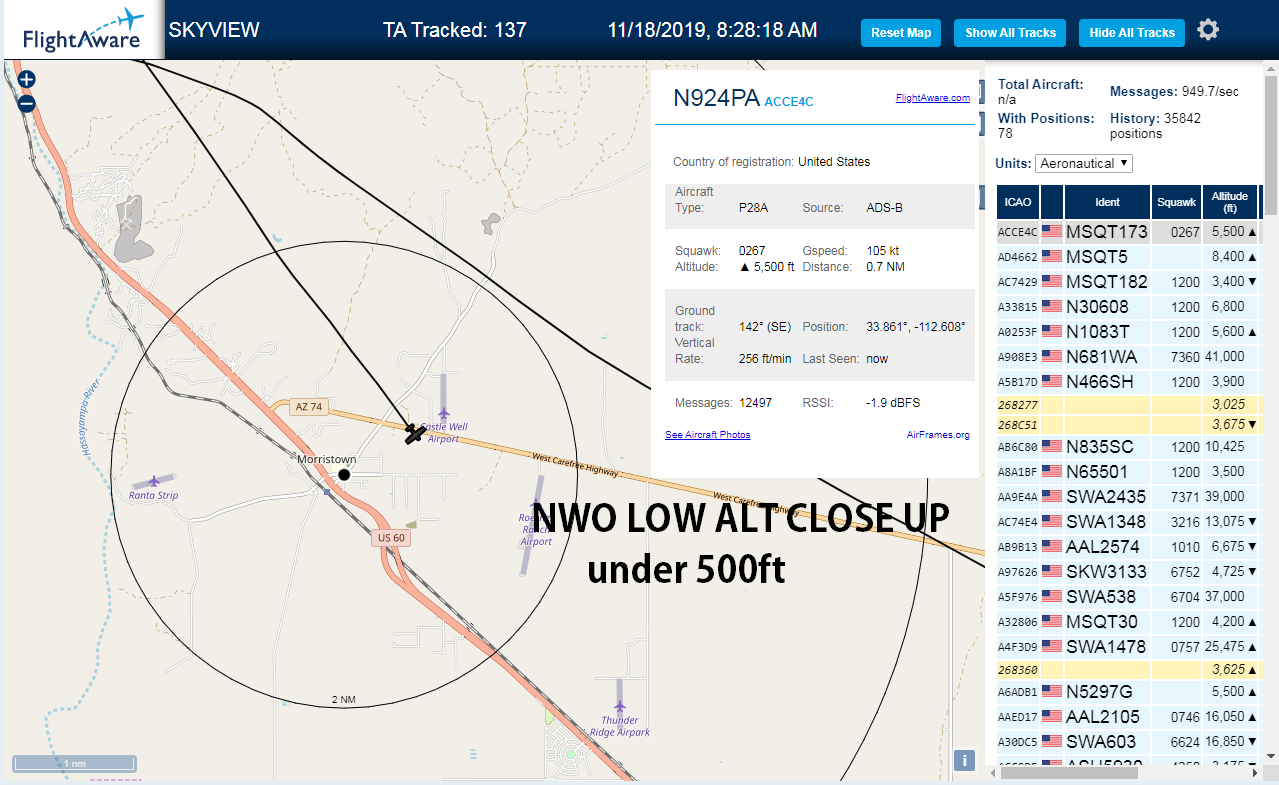This screenshot has height=785, width=1279.
Task: Select the MSQT30 aircraft row
Action: coord(1128,622)
